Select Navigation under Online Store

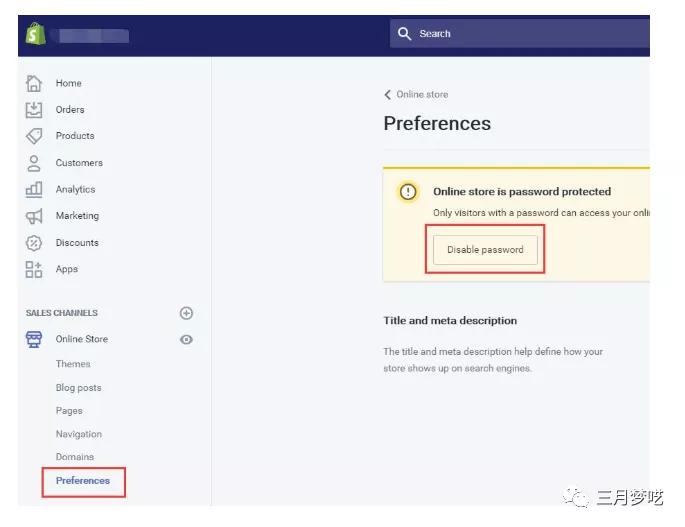[79, 434]
